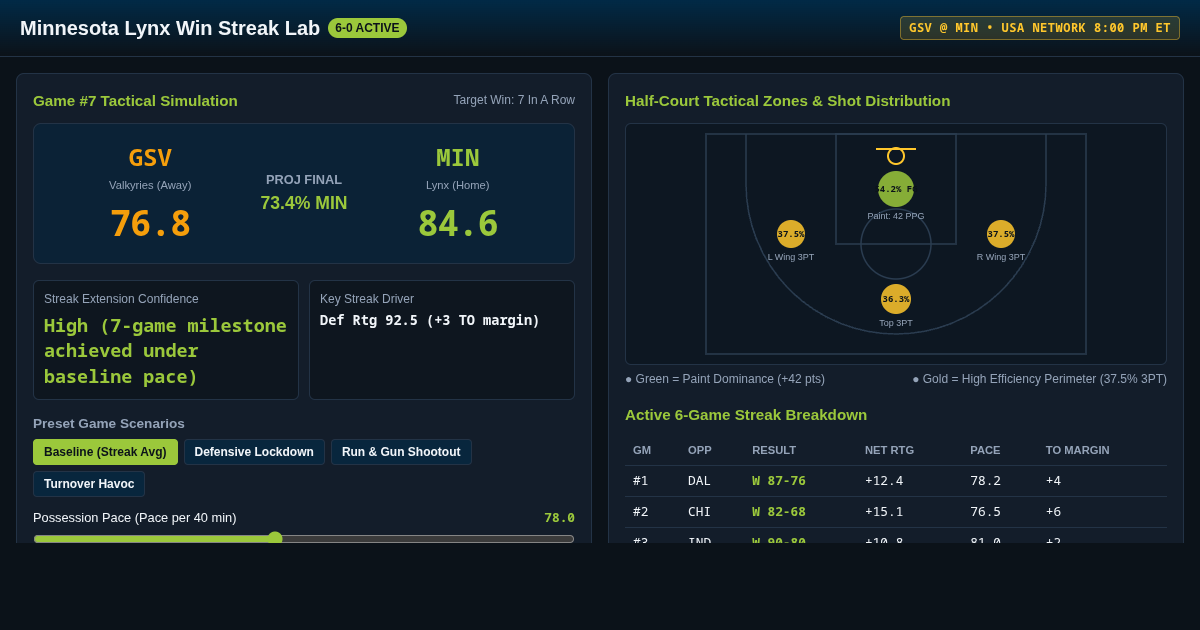Screen dimensions: 1200x630
Task: Click the W 87-76 result for DAL
Action: click(x=779, y=481)
